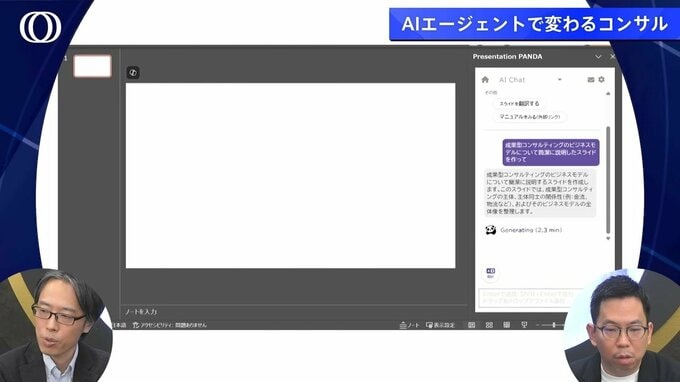Viewport: 680px width, 382px height.
Task: Switch to Reading view icon
Action: pyautogui.click(x=507, y=325)
